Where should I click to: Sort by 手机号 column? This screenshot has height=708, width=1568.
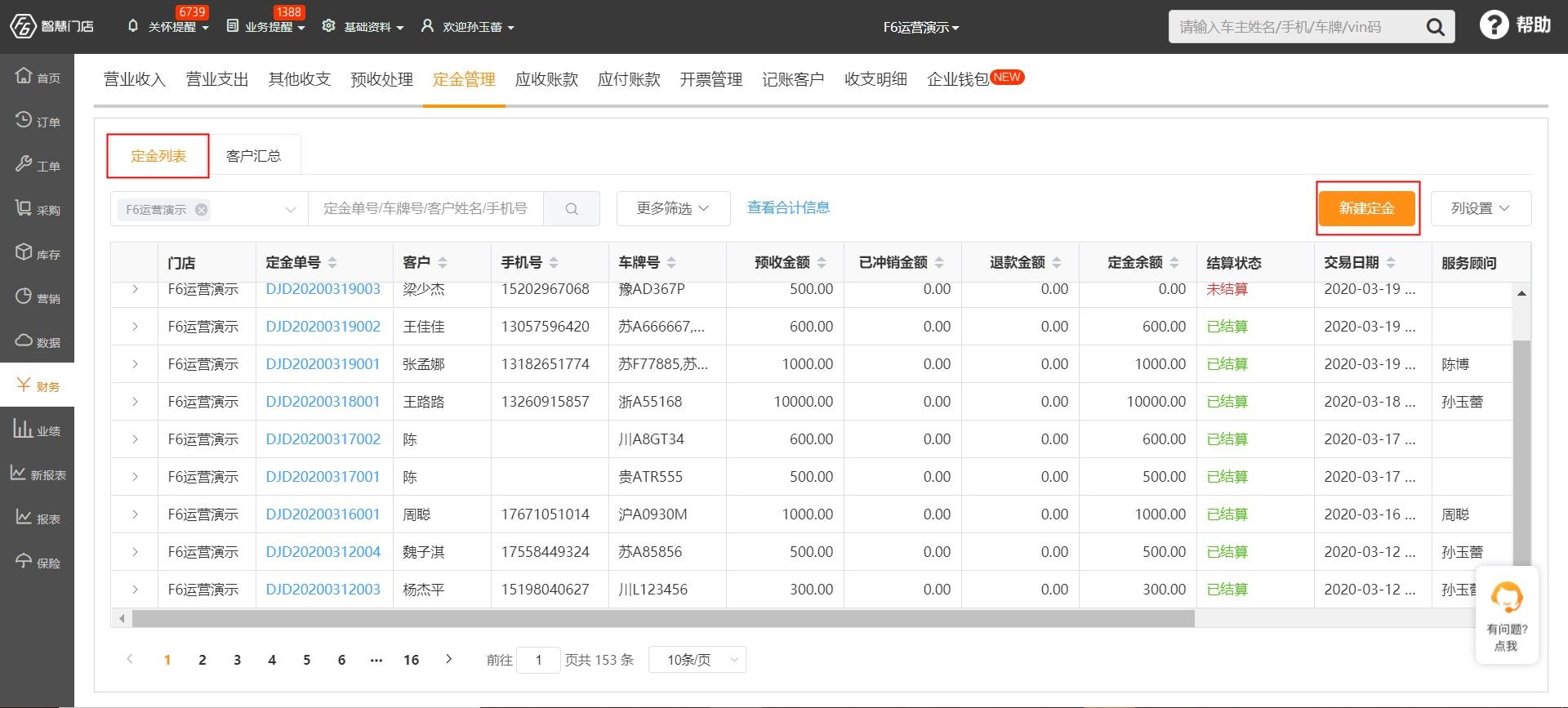pos(554,263)
